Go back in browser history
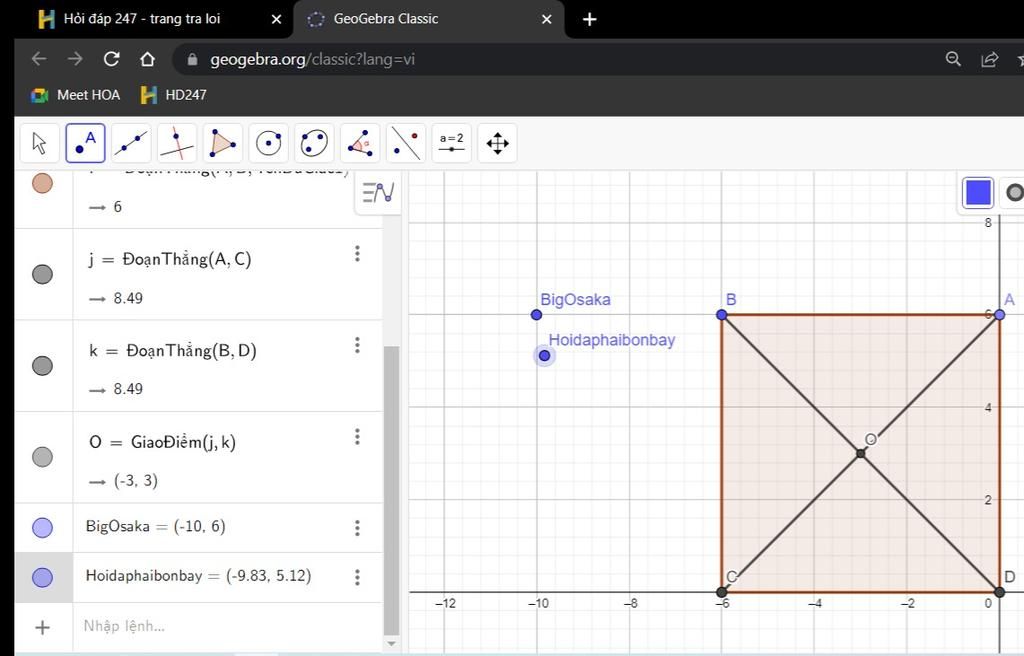The image size is (1024, 656). [x=39, y=59]
